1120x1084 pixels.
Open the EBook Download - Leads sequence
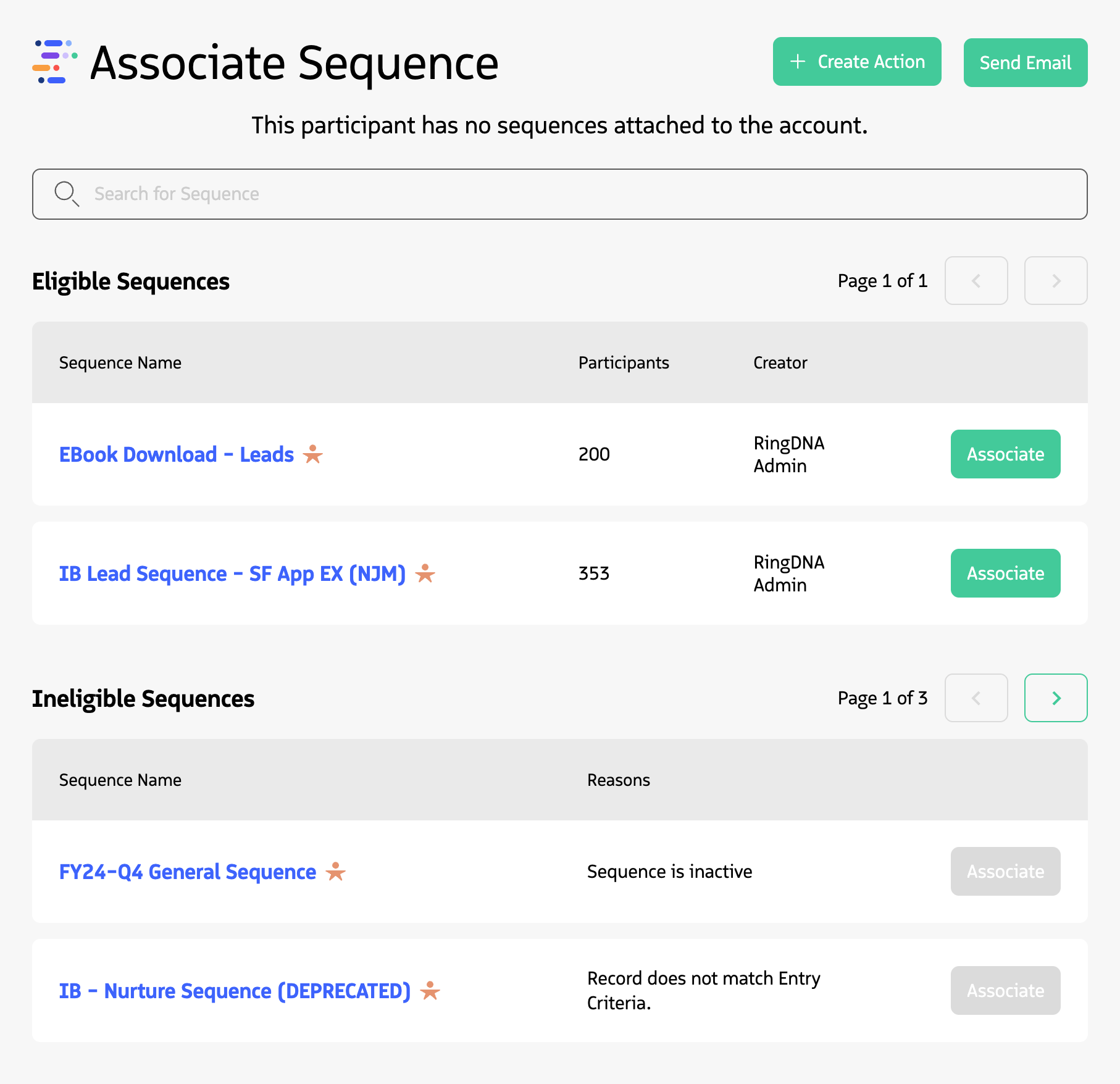[x=176, y=454]
